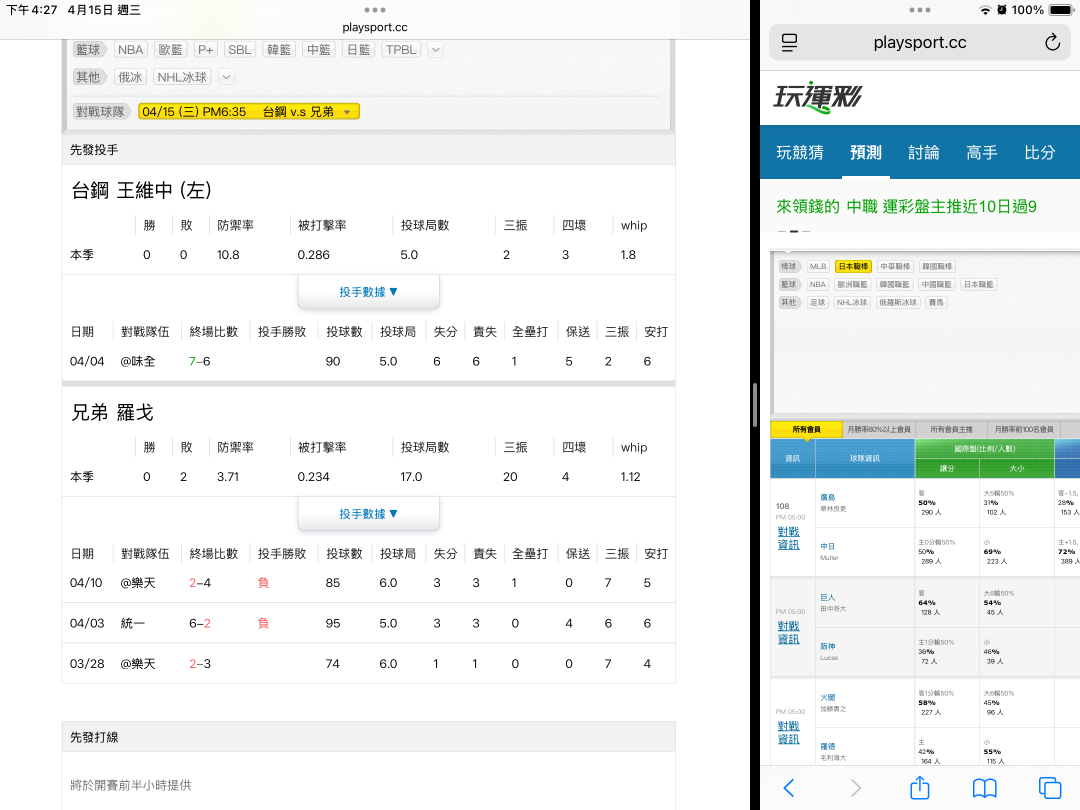Screen dimensions: 1080x810
Task: Tap the three-dot multitasking control in the left window
Action: [375, 9]
